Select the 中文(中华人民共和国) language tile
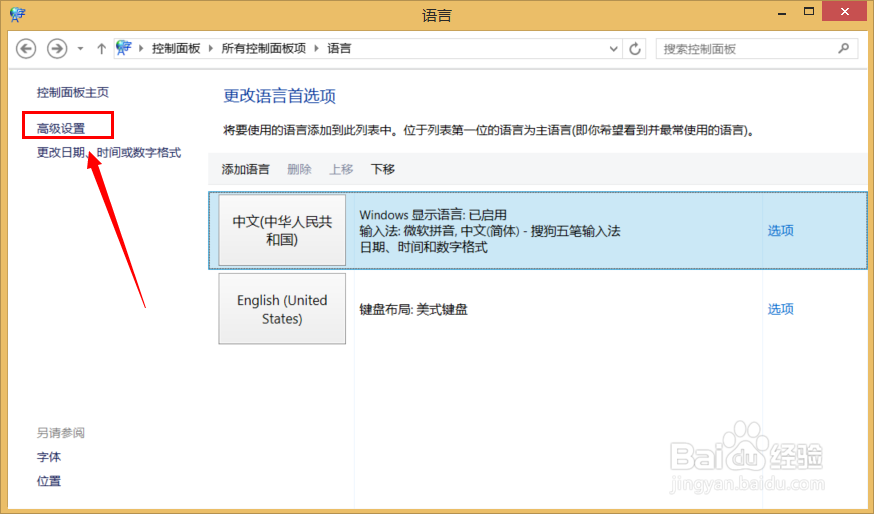 [x=282, y=230]
